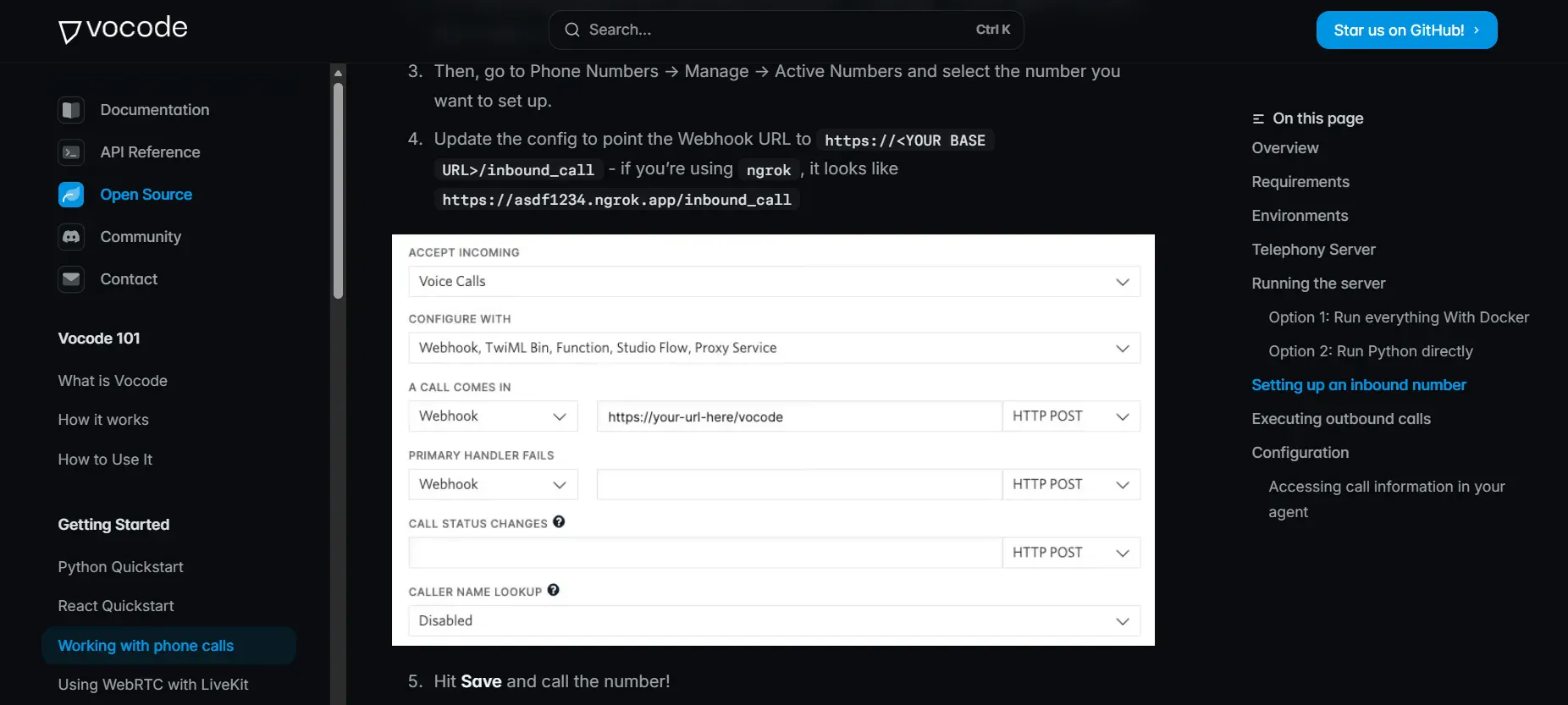The image size is (1568, 705).
Task: Open HTTP POST dropdown in Primary Handler Fails row
Action: [x=1071, y=484]
